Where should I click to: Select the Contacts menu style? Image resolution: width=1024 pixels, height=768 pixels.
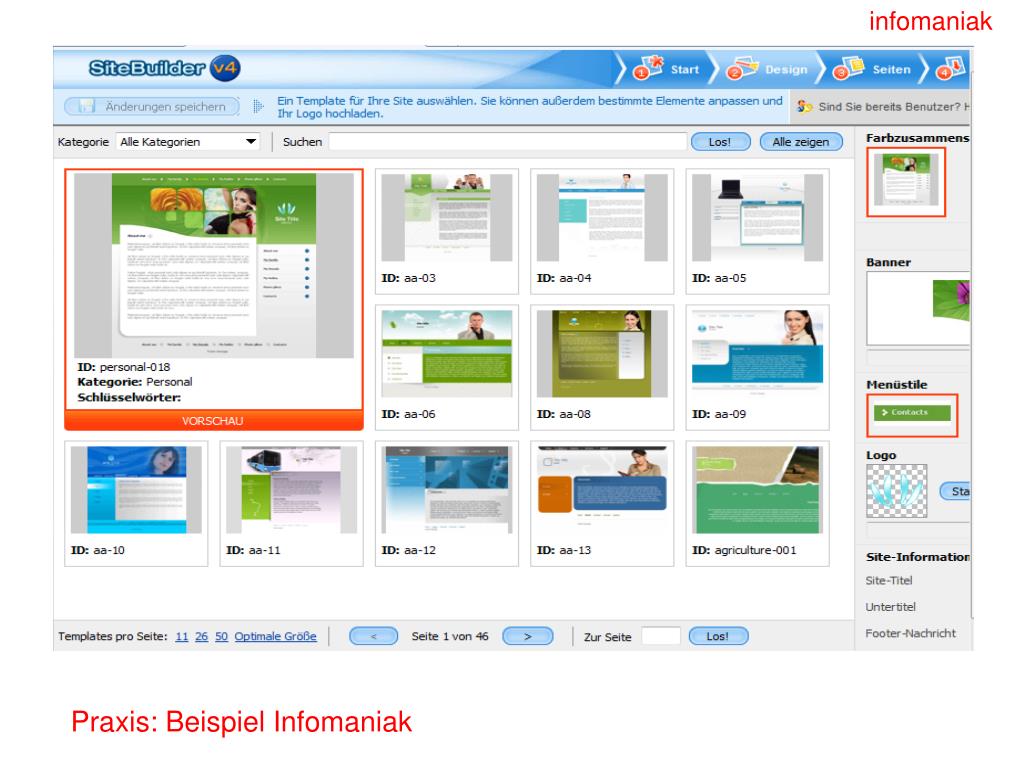[x=912, y=413]
